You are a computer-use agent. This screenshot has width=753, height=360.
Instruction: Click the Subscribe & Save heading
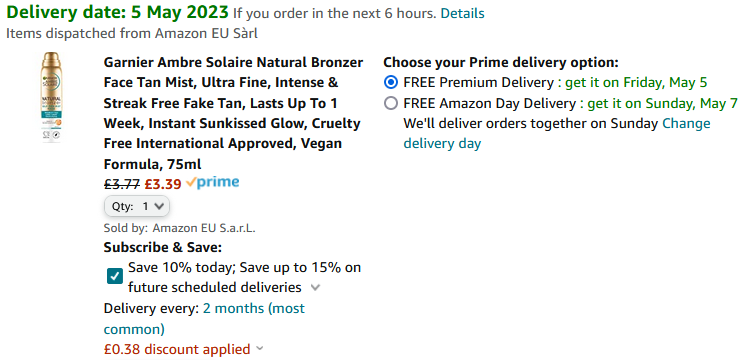163,247
